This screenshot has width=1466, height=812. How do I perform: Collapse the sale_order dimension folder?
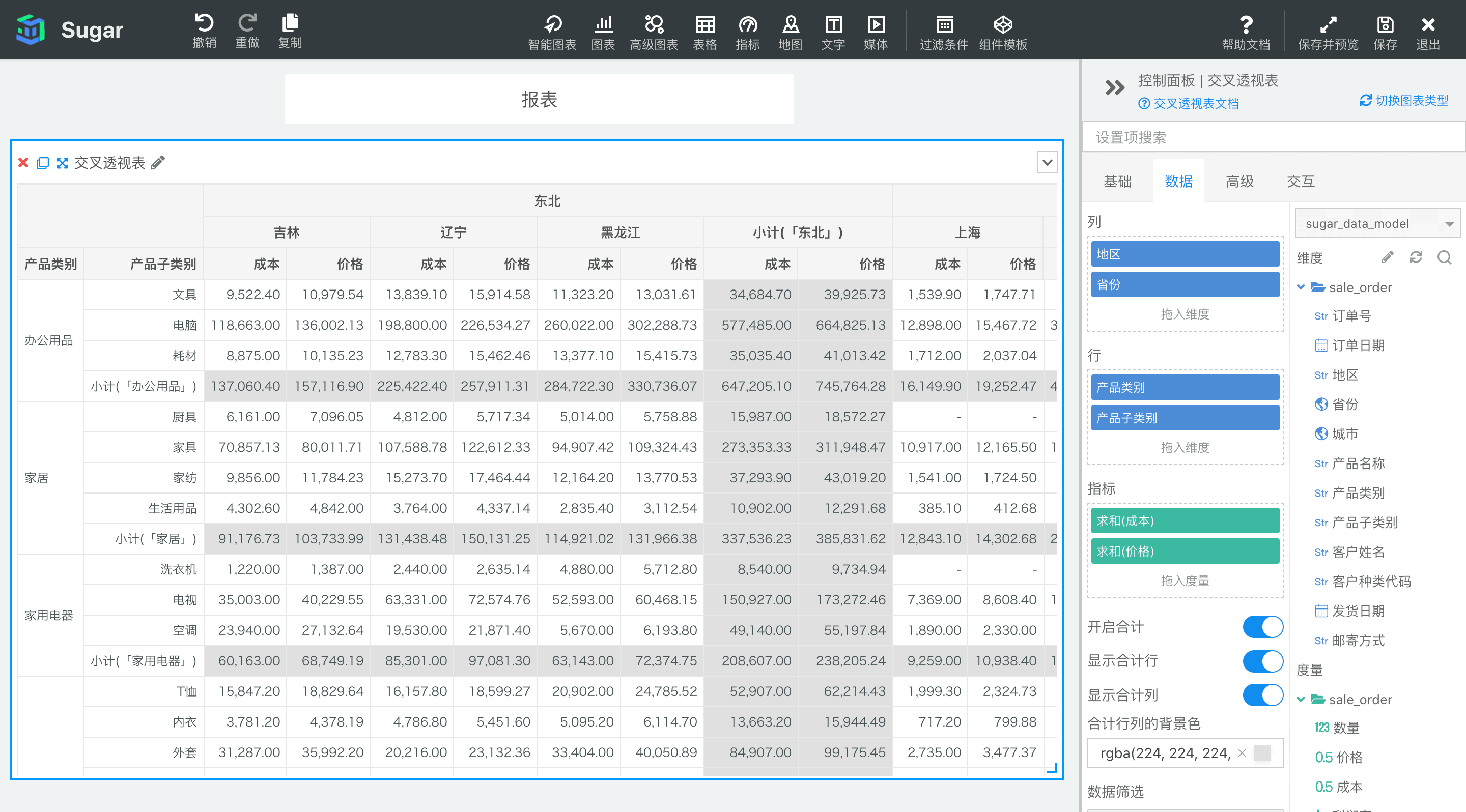[1301, 287]
